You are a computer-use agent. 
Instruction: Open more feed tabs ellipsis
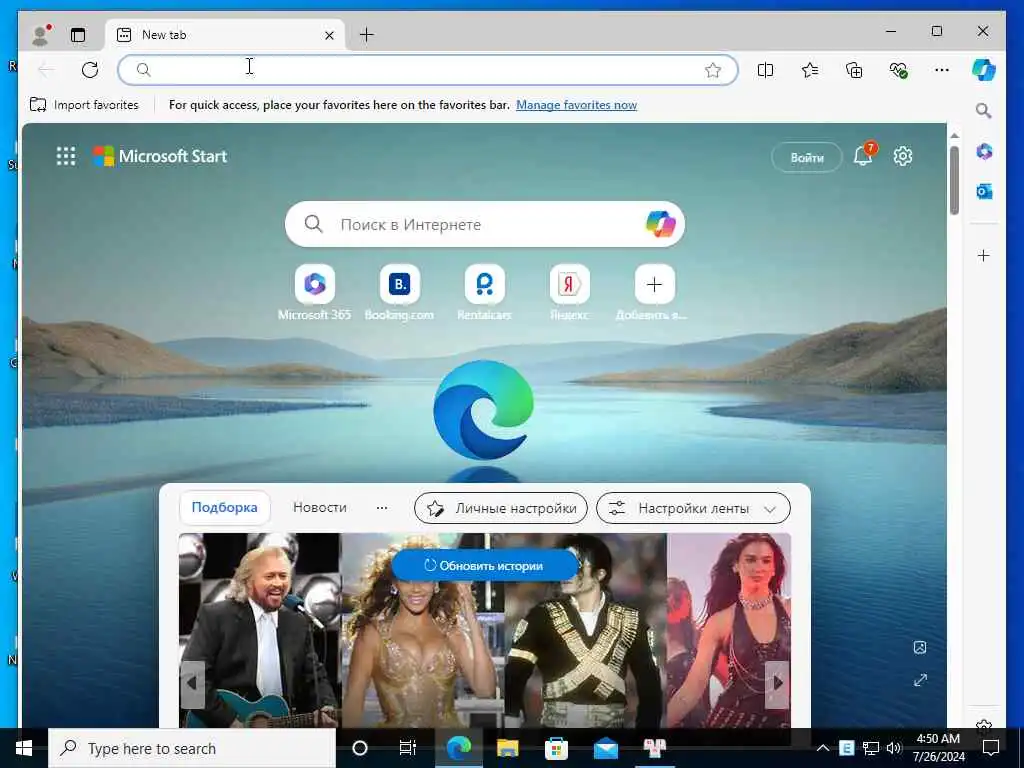point(382,507)
